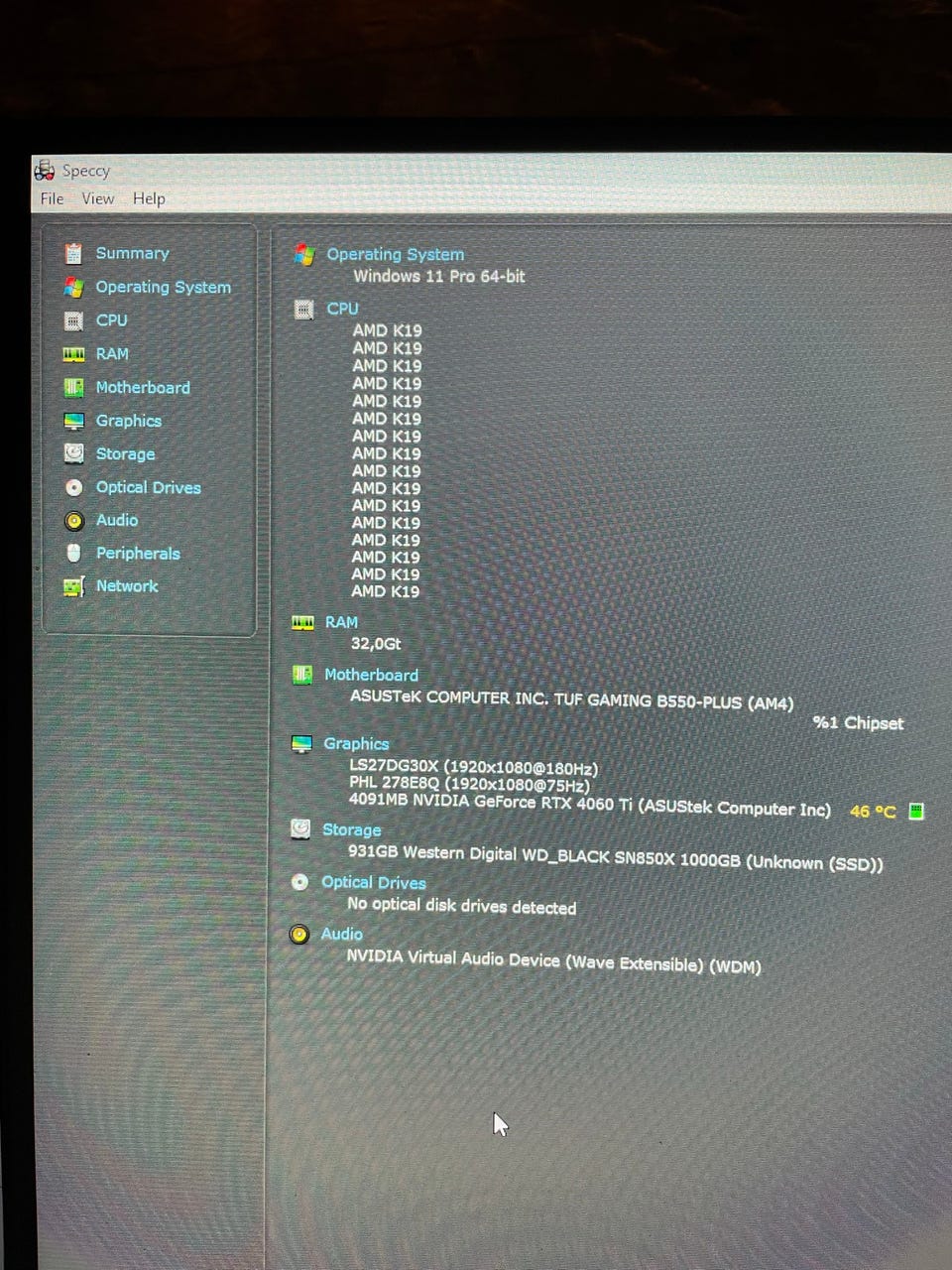Viewport: 952px width, 1270px height.
Task: Click the 32,0Gt RAM value
Action: click(x=375, y=644)
